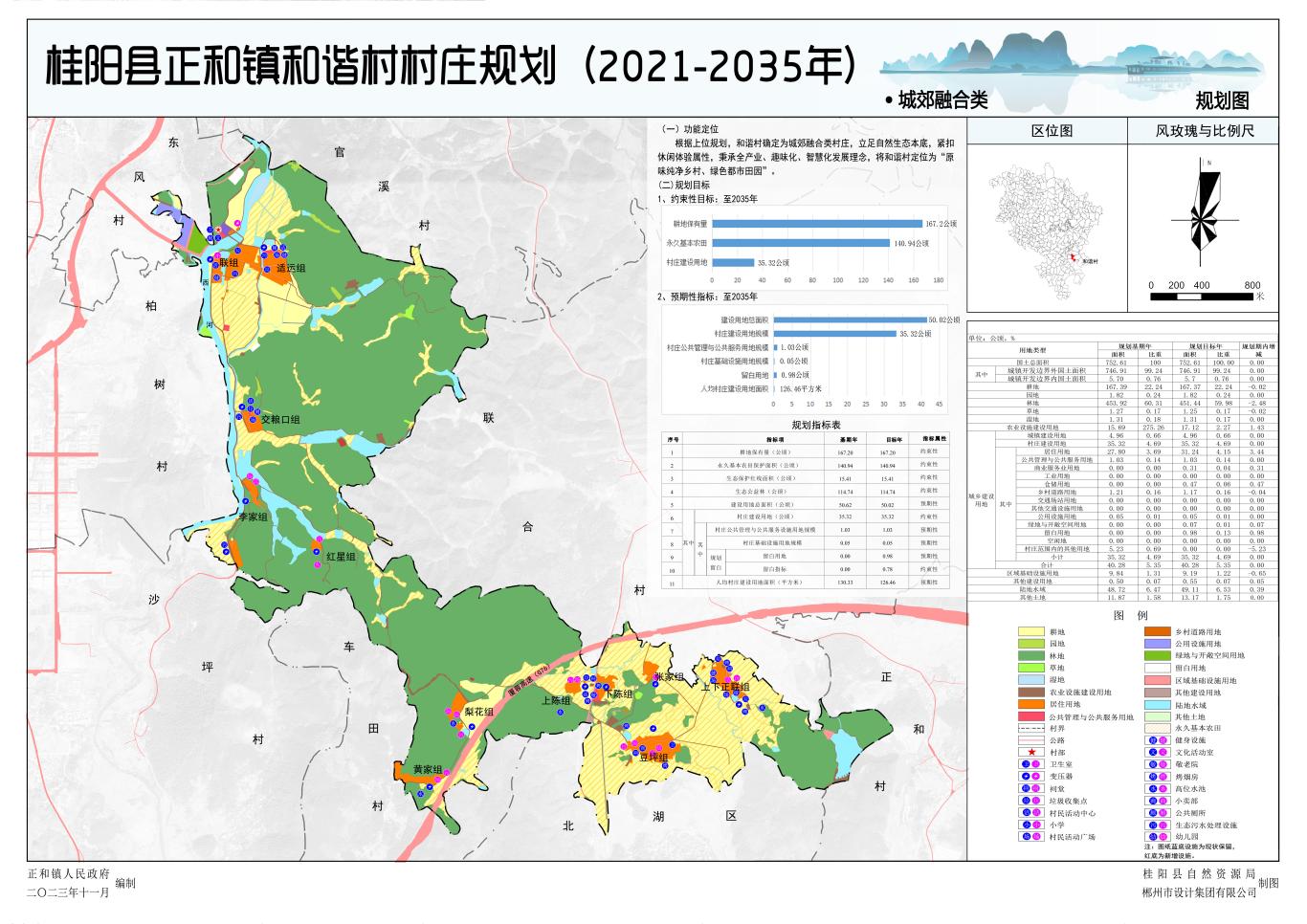Click the 变压器 legend icon pair
The image size is (1307, 924).
click(1030, 777)
